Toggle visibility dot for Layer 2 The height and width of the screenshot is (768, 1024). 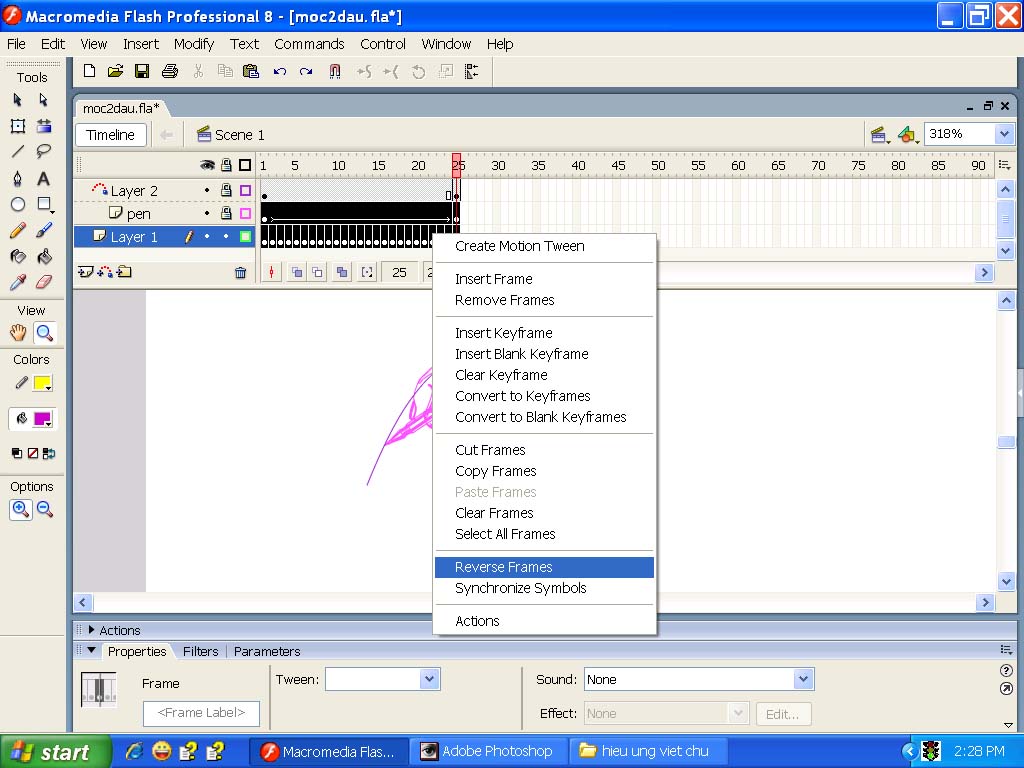(207, 191)
